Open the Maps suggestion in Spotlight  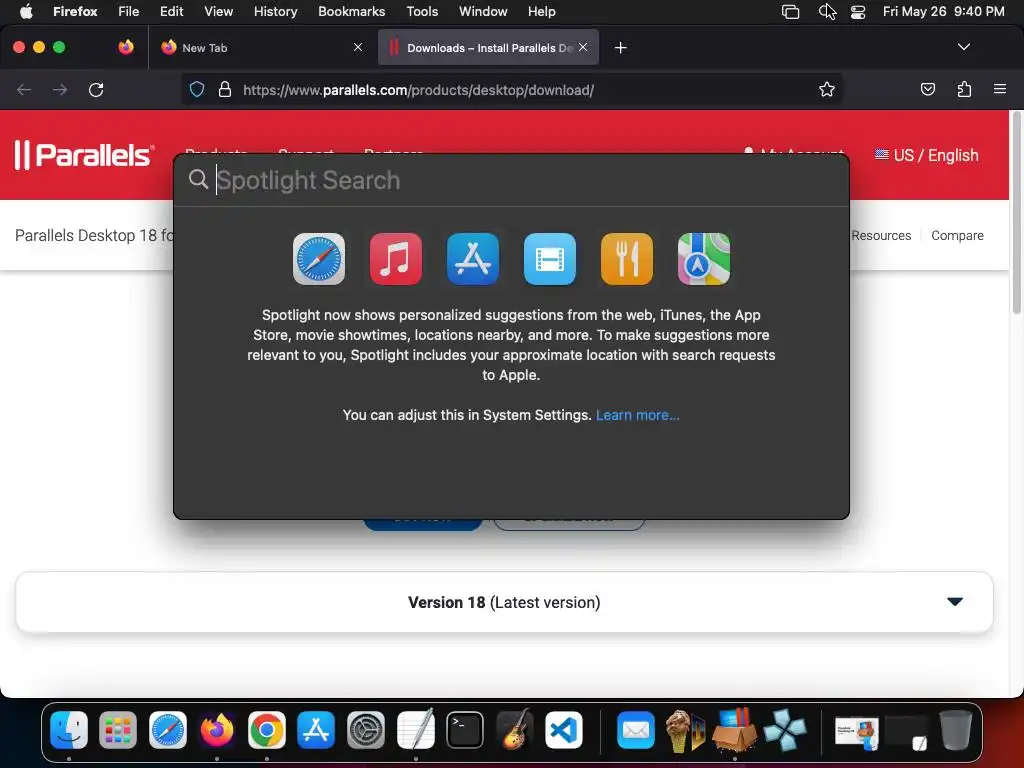[704, 259]
